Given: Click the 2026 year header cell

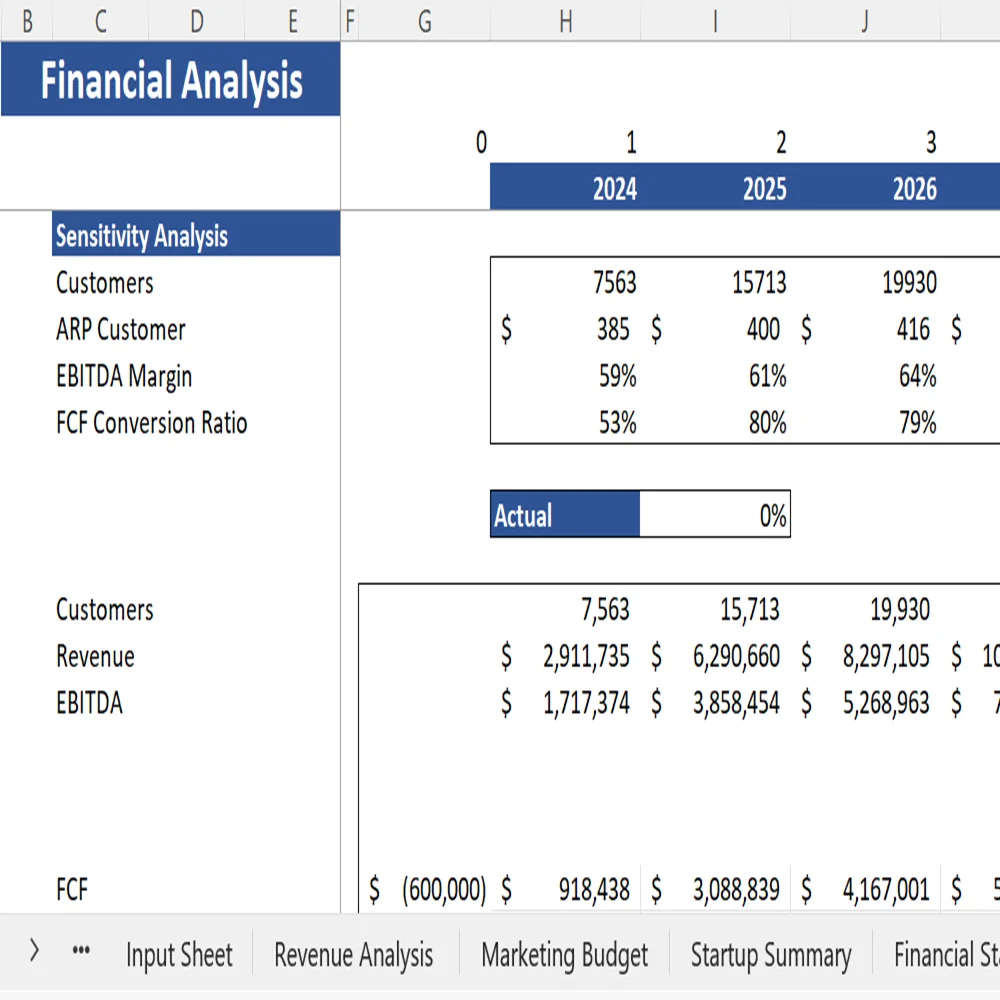Looking at the screenshot, I should [x=914, y=188].
